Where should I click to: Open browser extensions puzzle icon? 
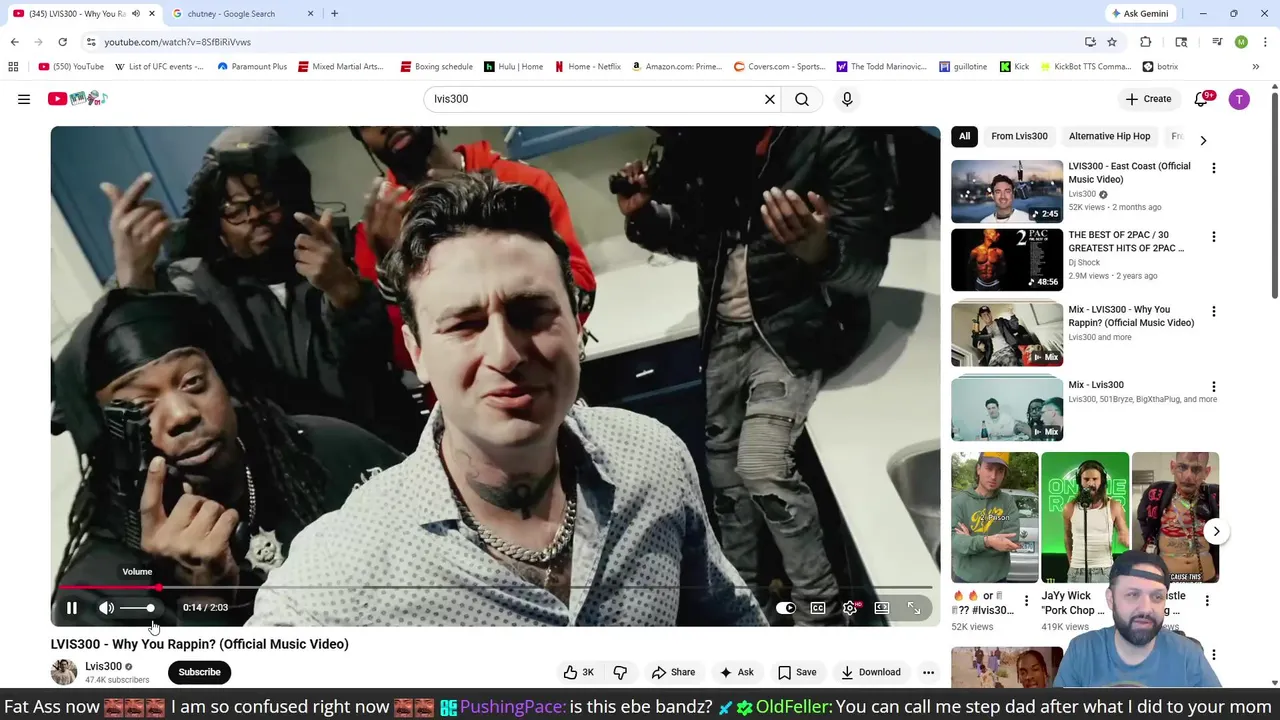point(1146,42)
